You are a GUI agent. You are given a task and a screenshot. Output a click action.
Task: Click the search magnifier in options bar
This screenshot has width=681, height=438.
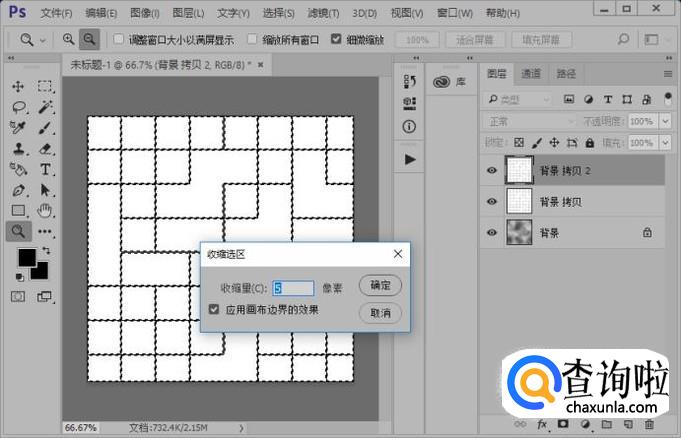[x=623, y=40]
